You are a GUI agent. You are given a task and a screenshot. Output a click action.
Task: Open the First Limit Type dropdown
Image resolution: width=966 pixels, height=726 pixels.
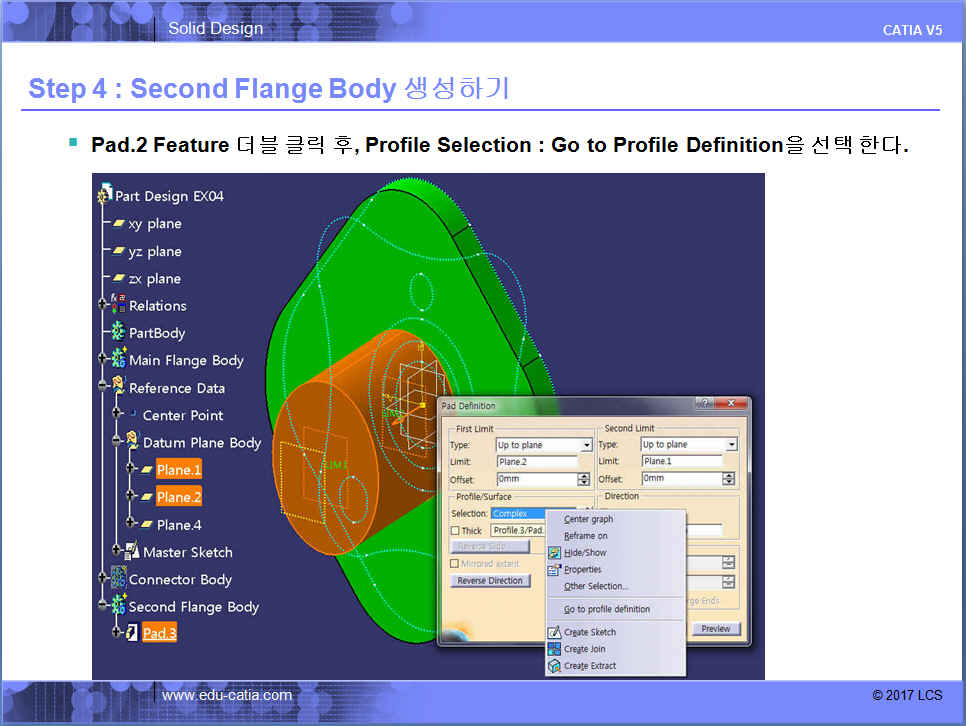coord(586,445)
